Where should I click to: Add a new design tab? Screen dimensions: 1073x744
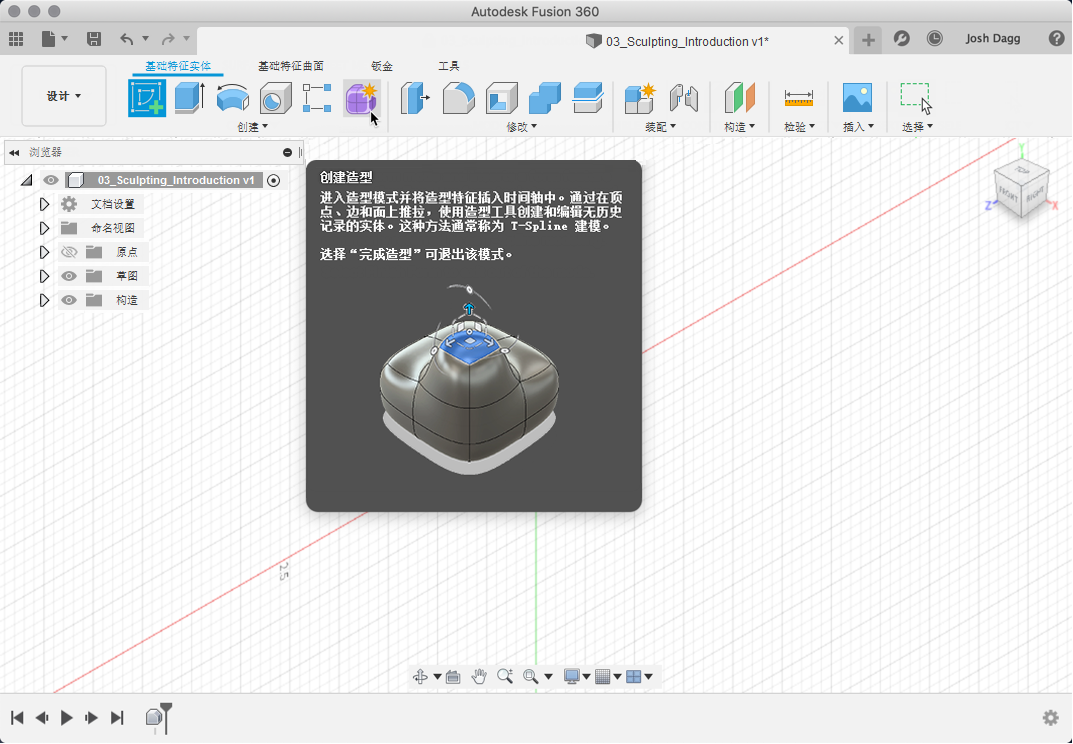point(868,40)
